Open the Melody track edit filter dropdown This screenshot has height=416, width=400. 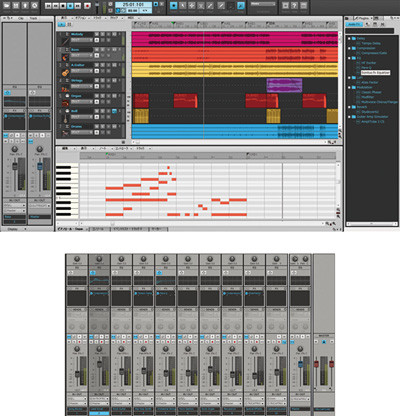tap(82, 40)
